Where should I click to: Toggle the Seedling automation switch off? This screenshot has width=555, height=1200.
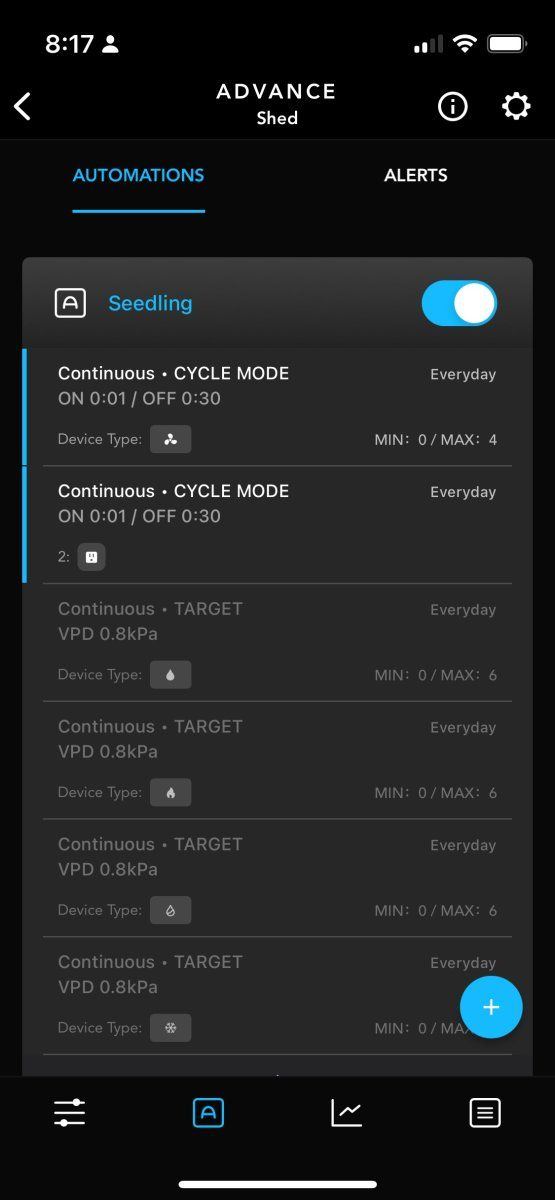coord(459,303)
